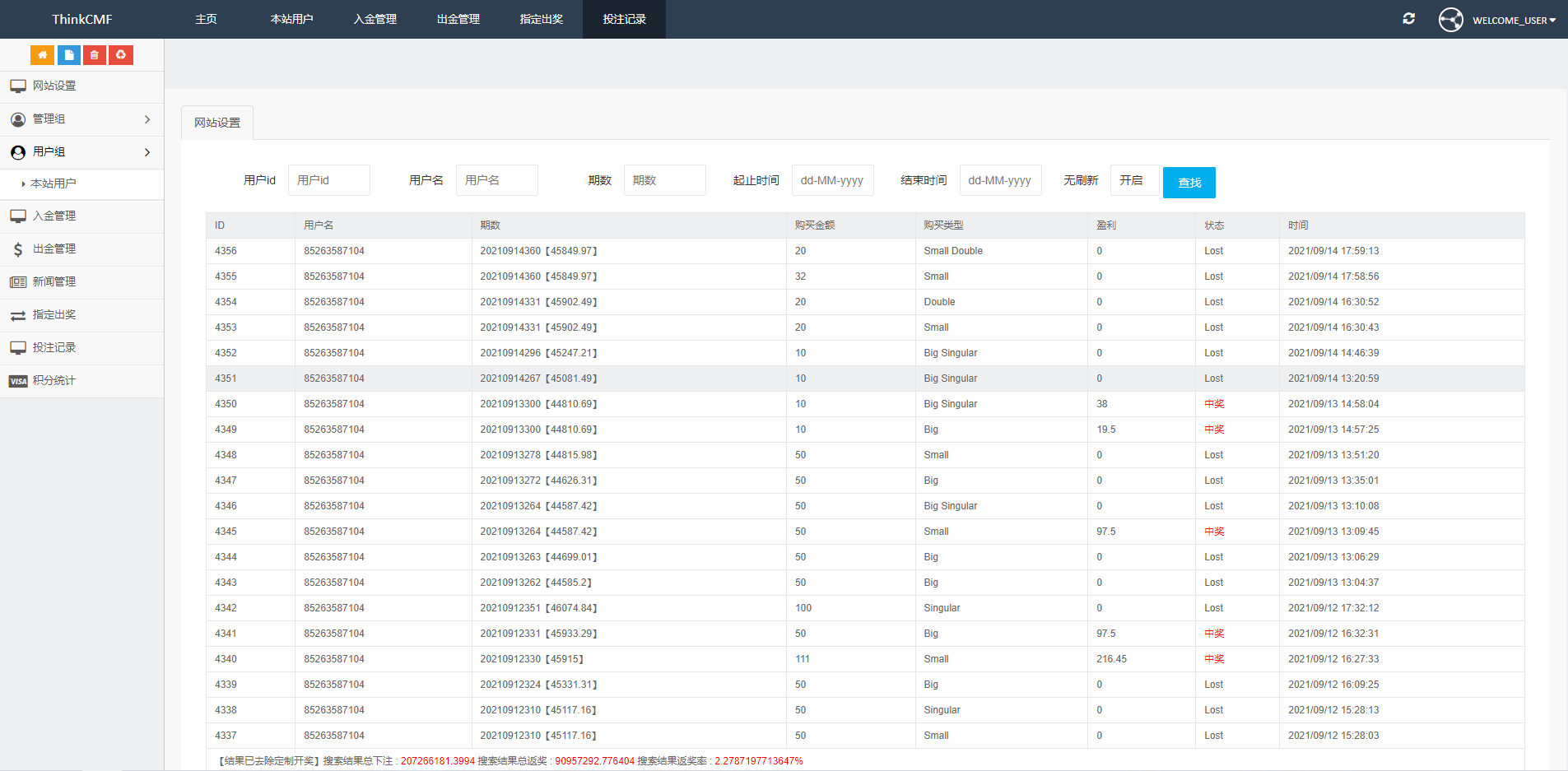
Task: Collapse the 用户组 sidebar chevron
Action: (x=147, y=152)
